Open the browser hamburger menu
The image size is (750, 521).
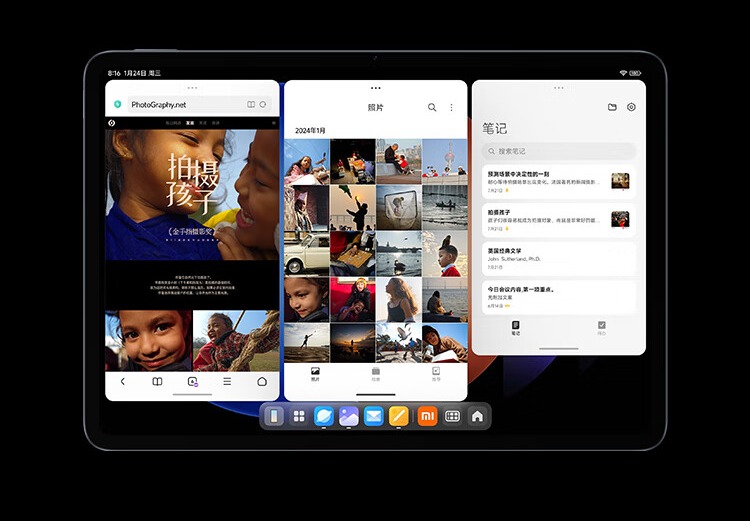click(x=227, y=381)
